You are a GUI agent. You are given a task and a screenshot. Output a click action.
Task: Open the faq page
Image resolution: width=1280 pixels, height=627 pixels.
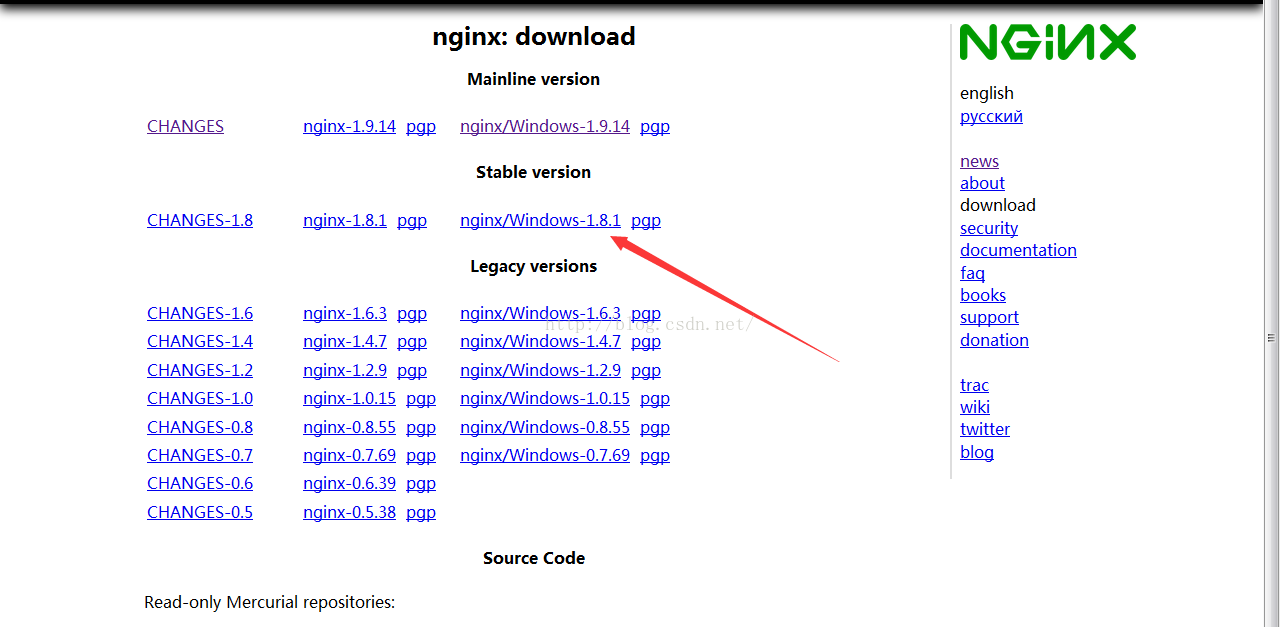pyautogui.click(x=972, y=273)
